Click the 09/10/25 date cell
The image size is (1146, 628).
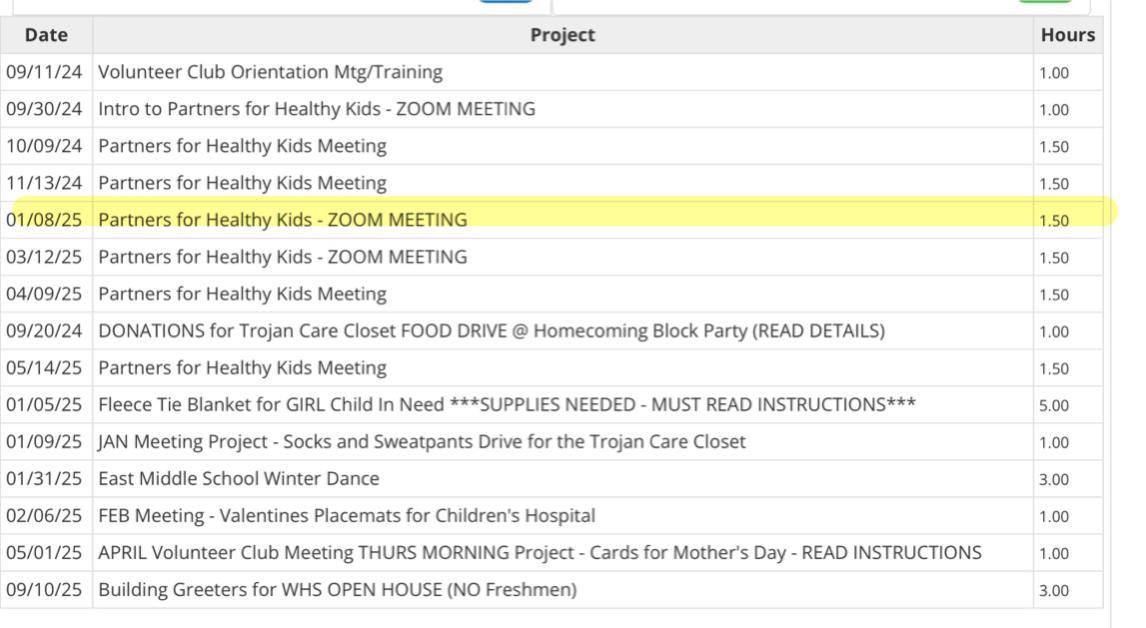pos(44,590)
